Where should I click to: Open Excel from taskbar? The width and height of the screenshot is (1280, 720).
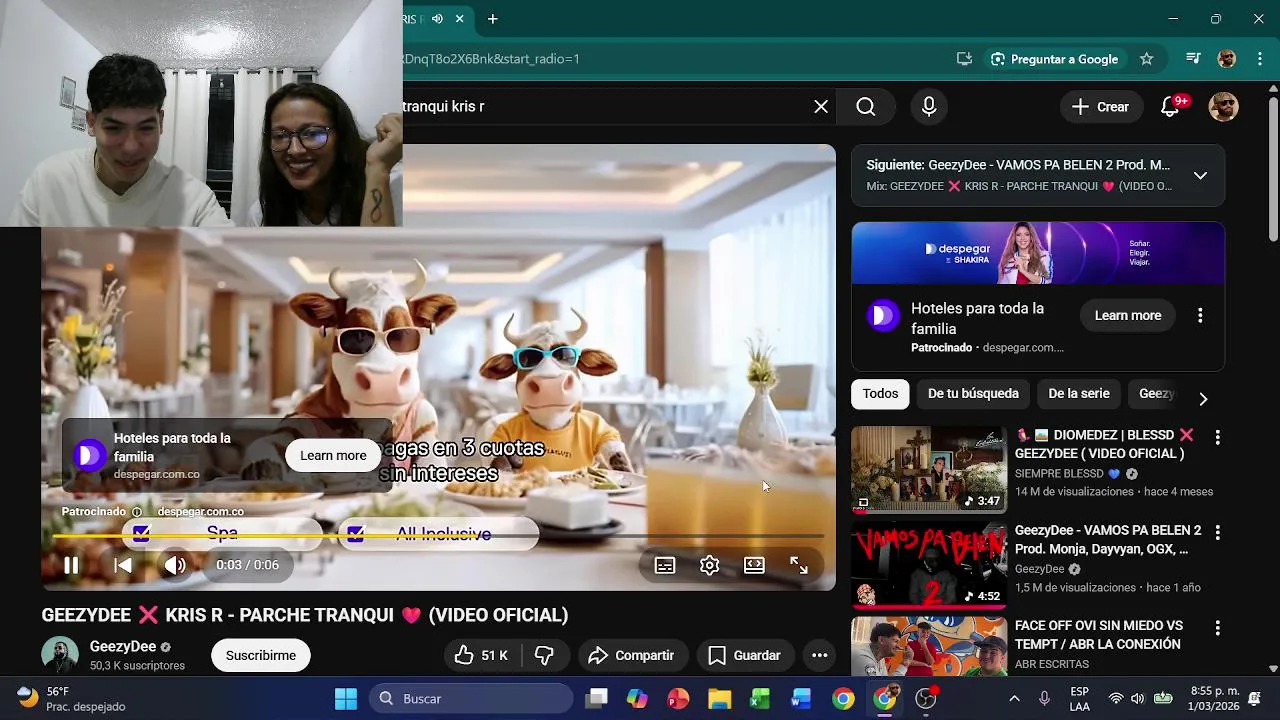760,698
